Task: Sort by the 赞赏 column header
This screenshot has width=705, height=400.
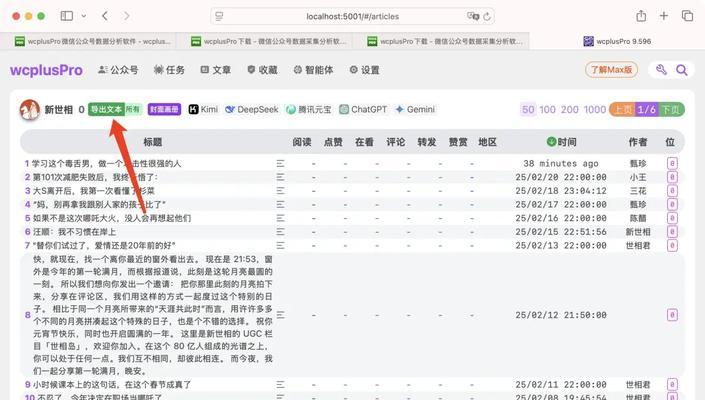Action: 458,142
